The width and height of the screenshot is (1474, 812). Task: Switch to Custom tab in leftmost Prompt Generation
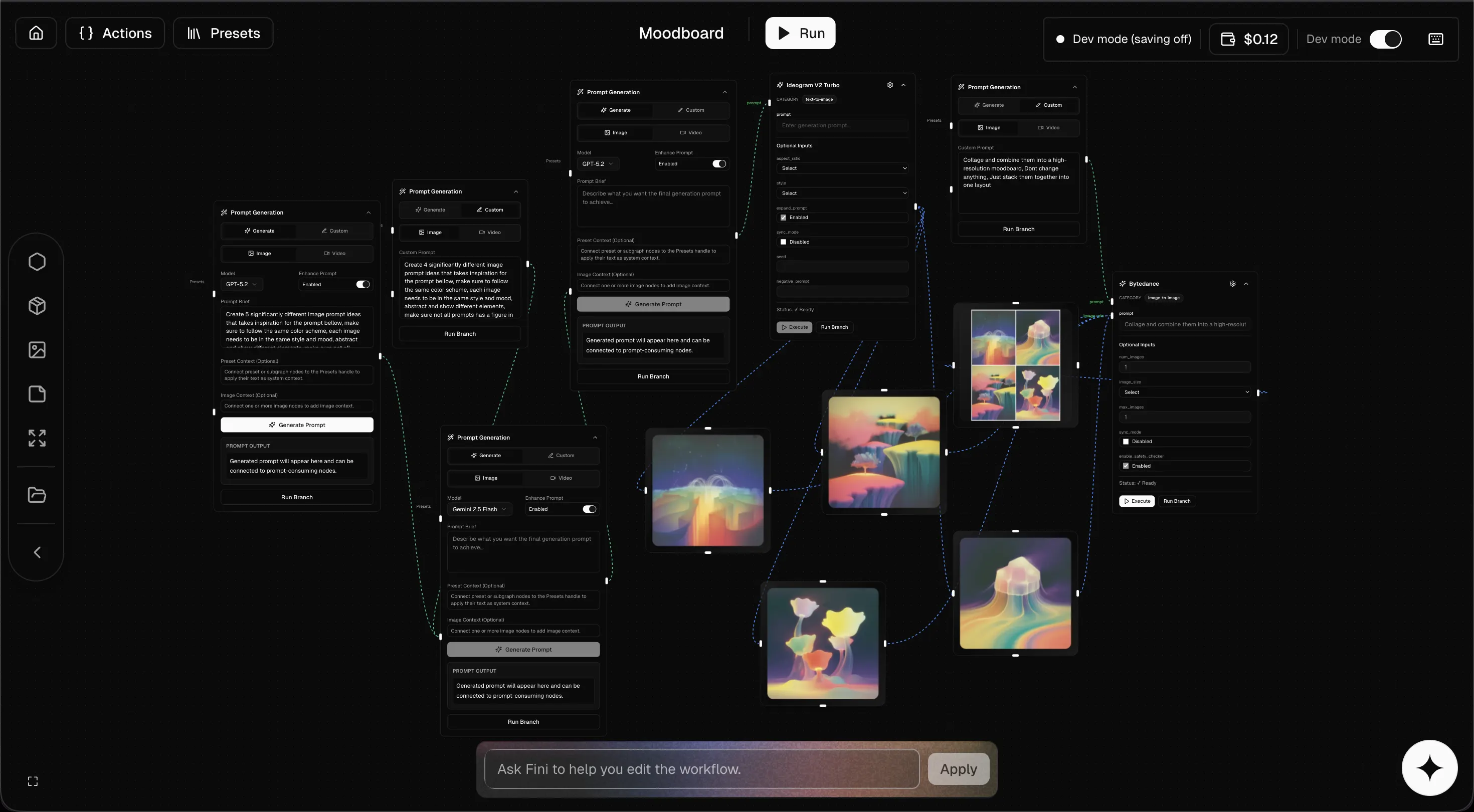[334, 231]
